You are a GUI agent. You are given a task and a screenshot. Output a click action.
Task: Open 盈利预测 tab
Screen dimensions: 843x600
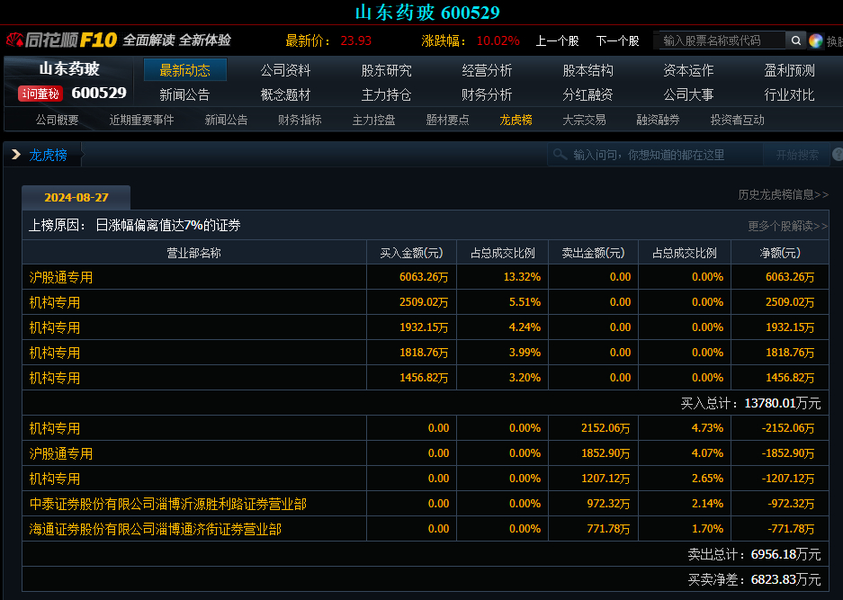click(x=789, y=70)
